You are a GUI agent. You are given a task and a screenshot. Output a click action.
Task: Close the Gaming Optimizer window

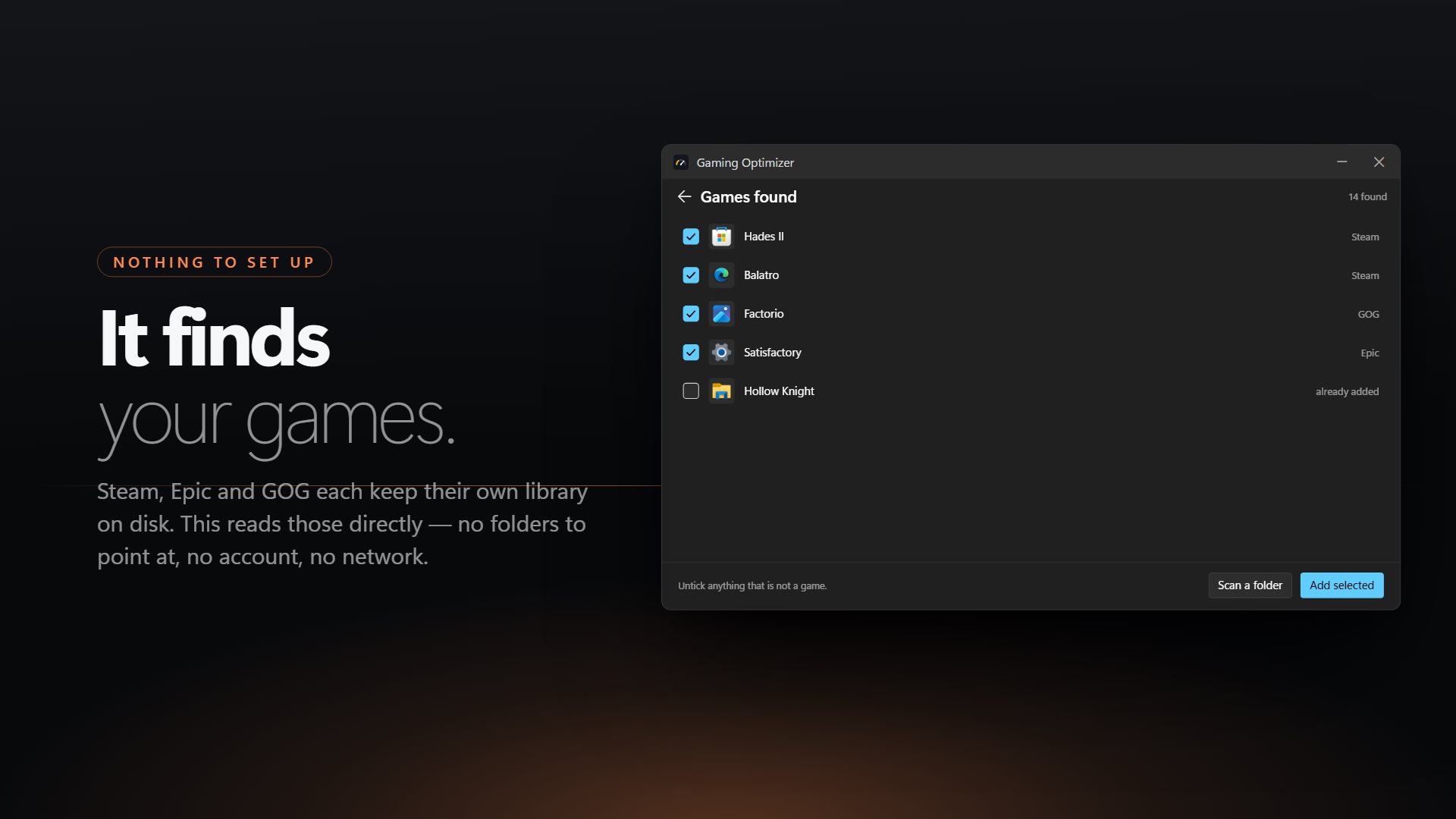click(x=1379, y=162)
